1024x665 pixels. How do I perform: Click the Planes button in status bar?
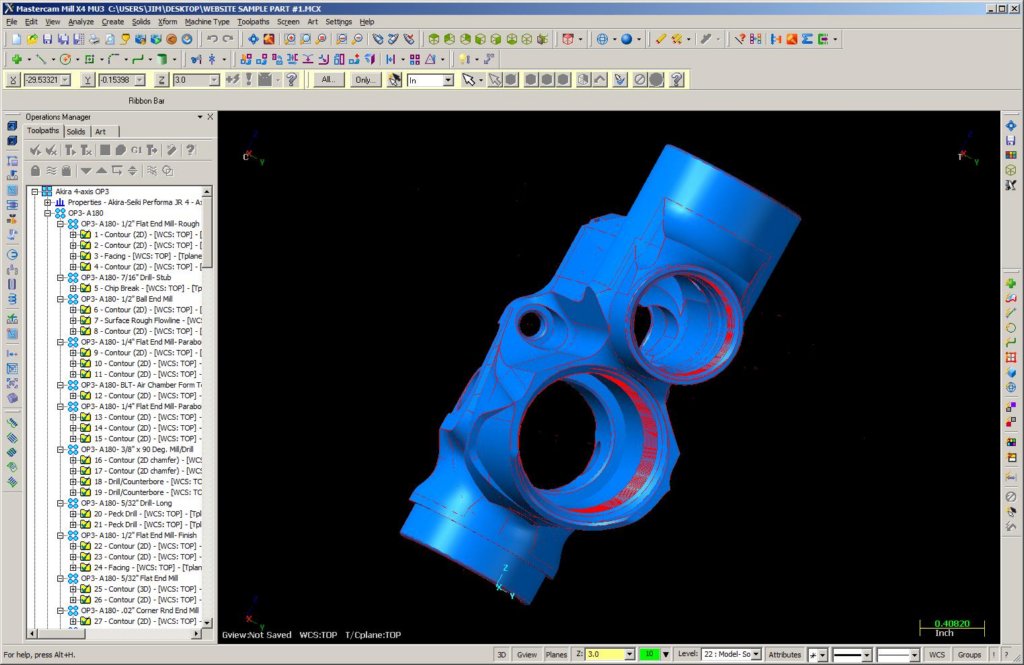click(x=556, y=654)
